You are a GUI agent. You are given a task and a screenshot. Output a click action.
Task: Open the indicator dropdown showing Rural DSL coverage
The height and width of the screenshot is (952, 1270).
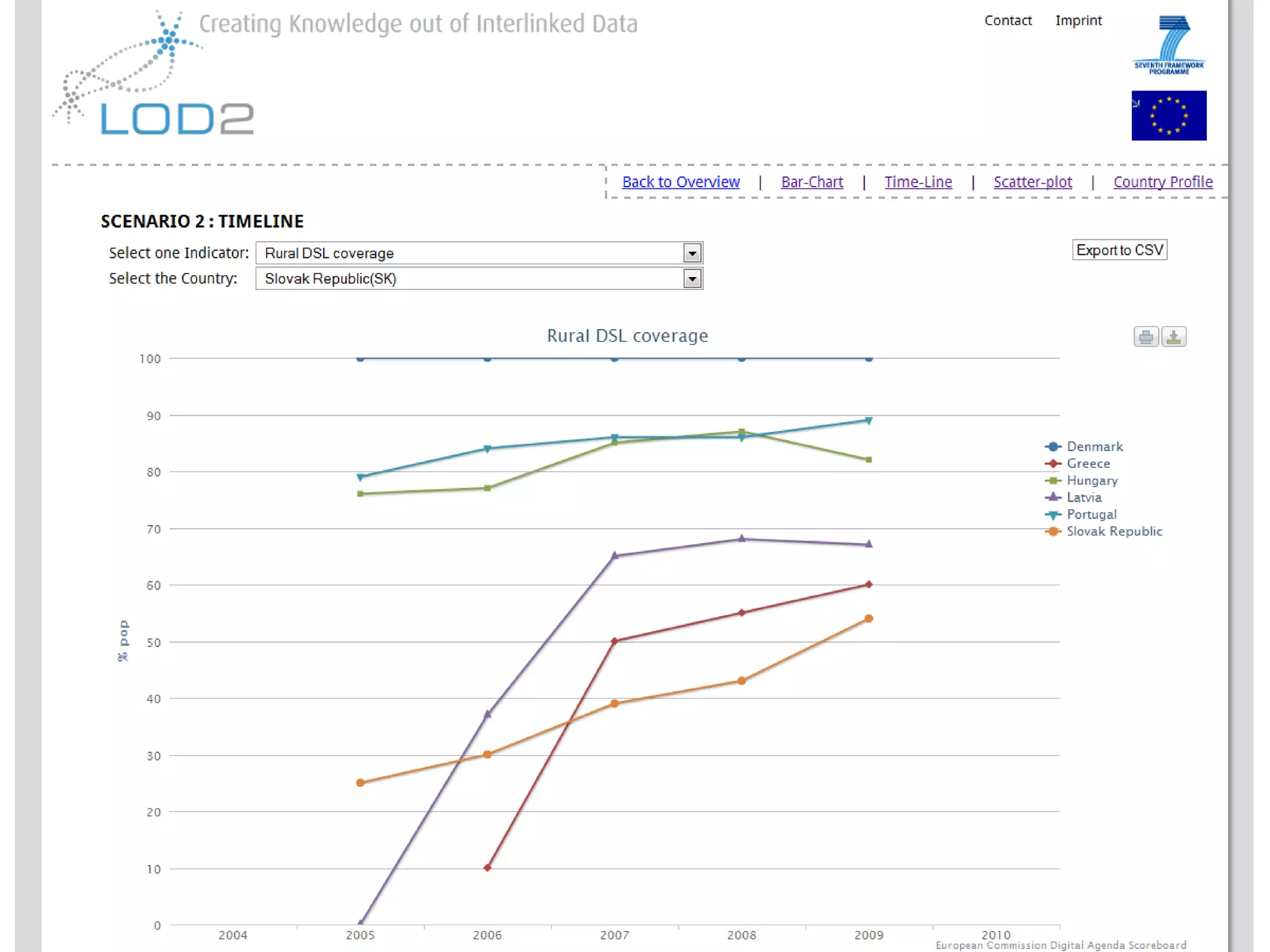(479, 253)
